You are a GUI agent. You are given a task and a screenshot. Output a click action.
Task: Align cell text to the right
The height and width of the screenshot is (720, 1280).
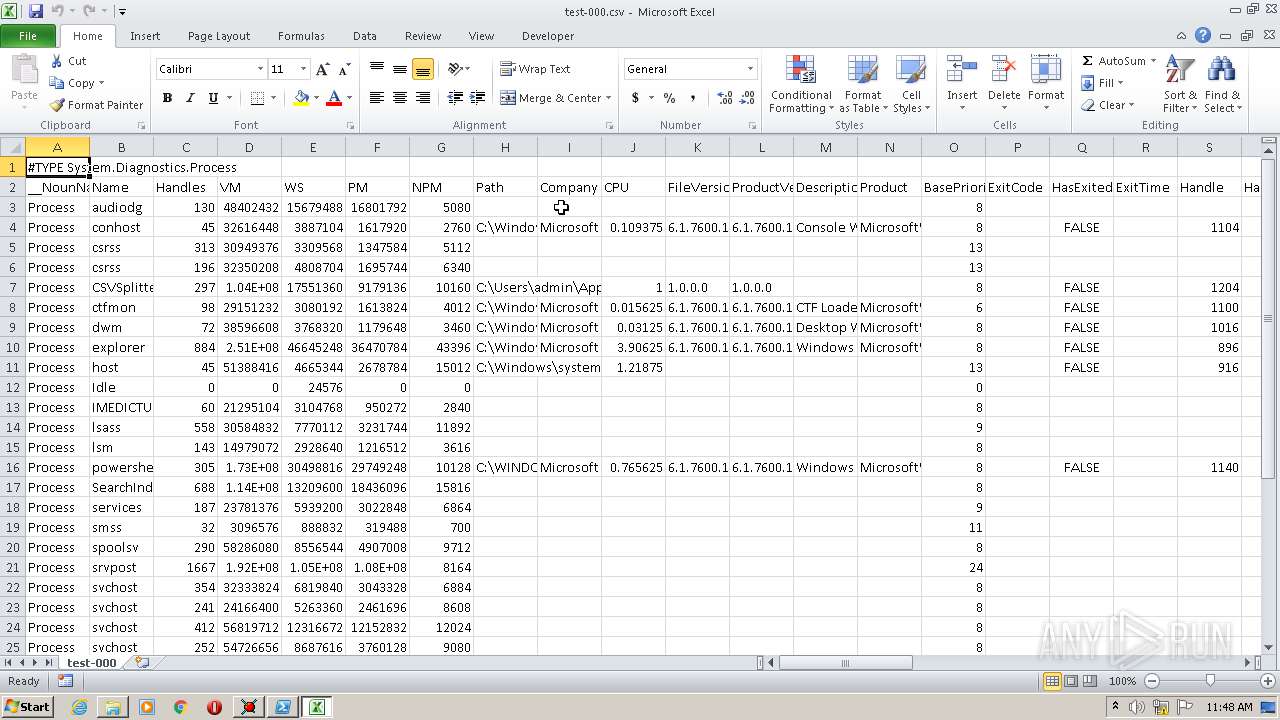(x=423, y=98)
